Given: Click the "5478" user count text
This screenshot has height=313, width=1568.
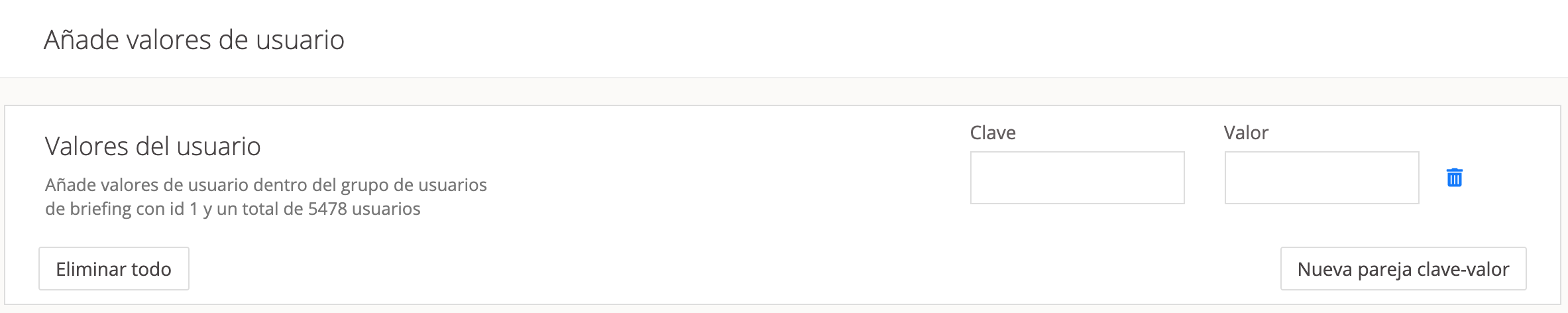Looking at the screenshot, I should tap(327, 210).
